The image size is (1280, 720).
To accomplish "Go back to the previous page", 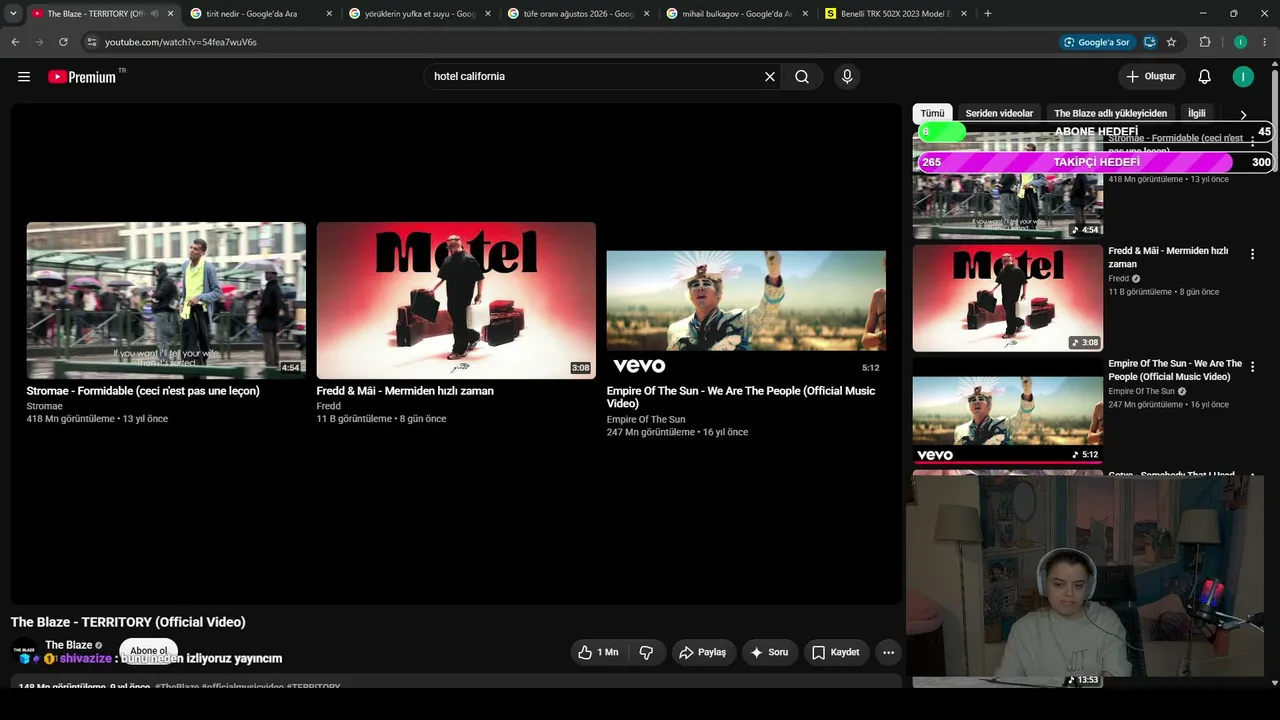I will 15,42.
